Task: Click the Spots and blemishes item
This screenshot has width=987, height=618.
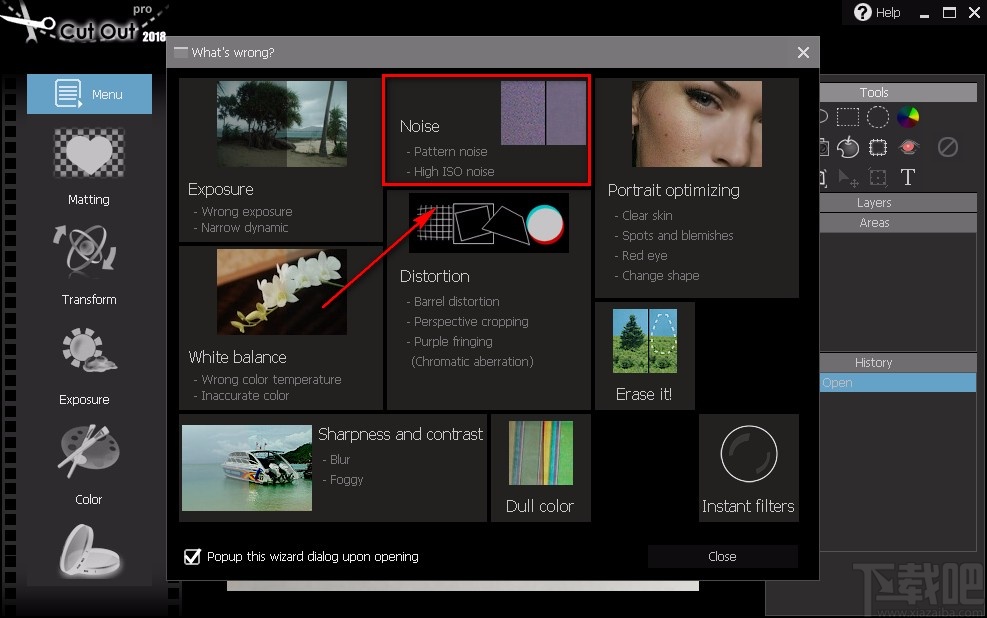Action: pyautogui.click(x=677, y=235)
